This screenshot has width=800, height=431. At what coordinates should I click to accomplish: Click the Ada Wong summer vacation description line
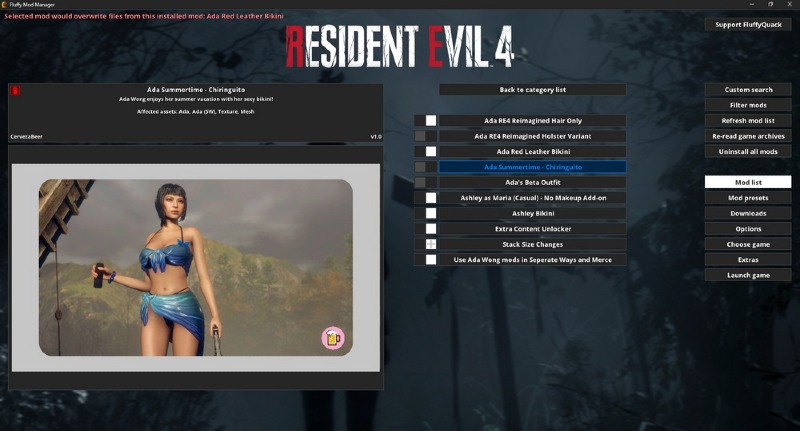click(x=196, y=99)
